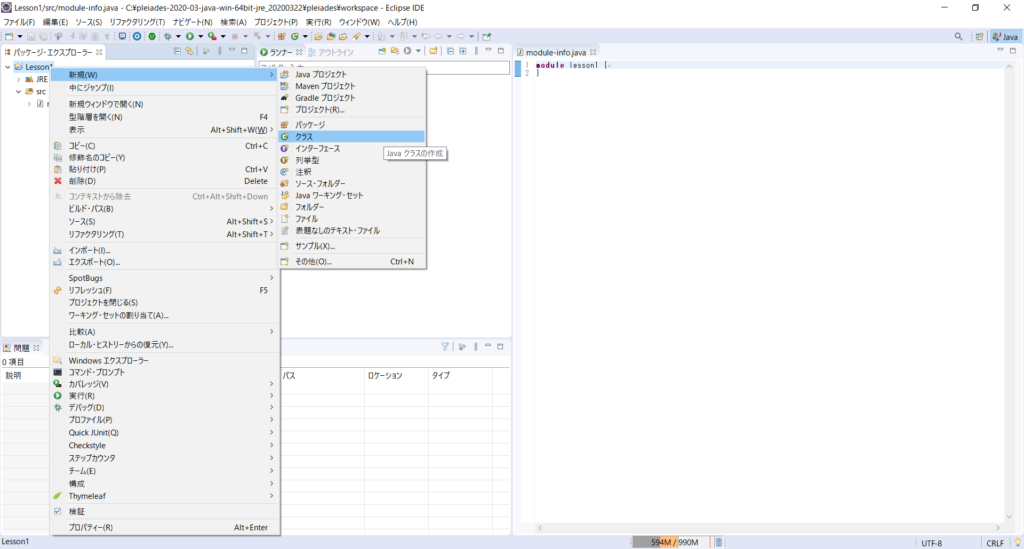1024x549 pixels.
Task: Click CRLF line delimiter in status bar
Action: tap(995, 543)
